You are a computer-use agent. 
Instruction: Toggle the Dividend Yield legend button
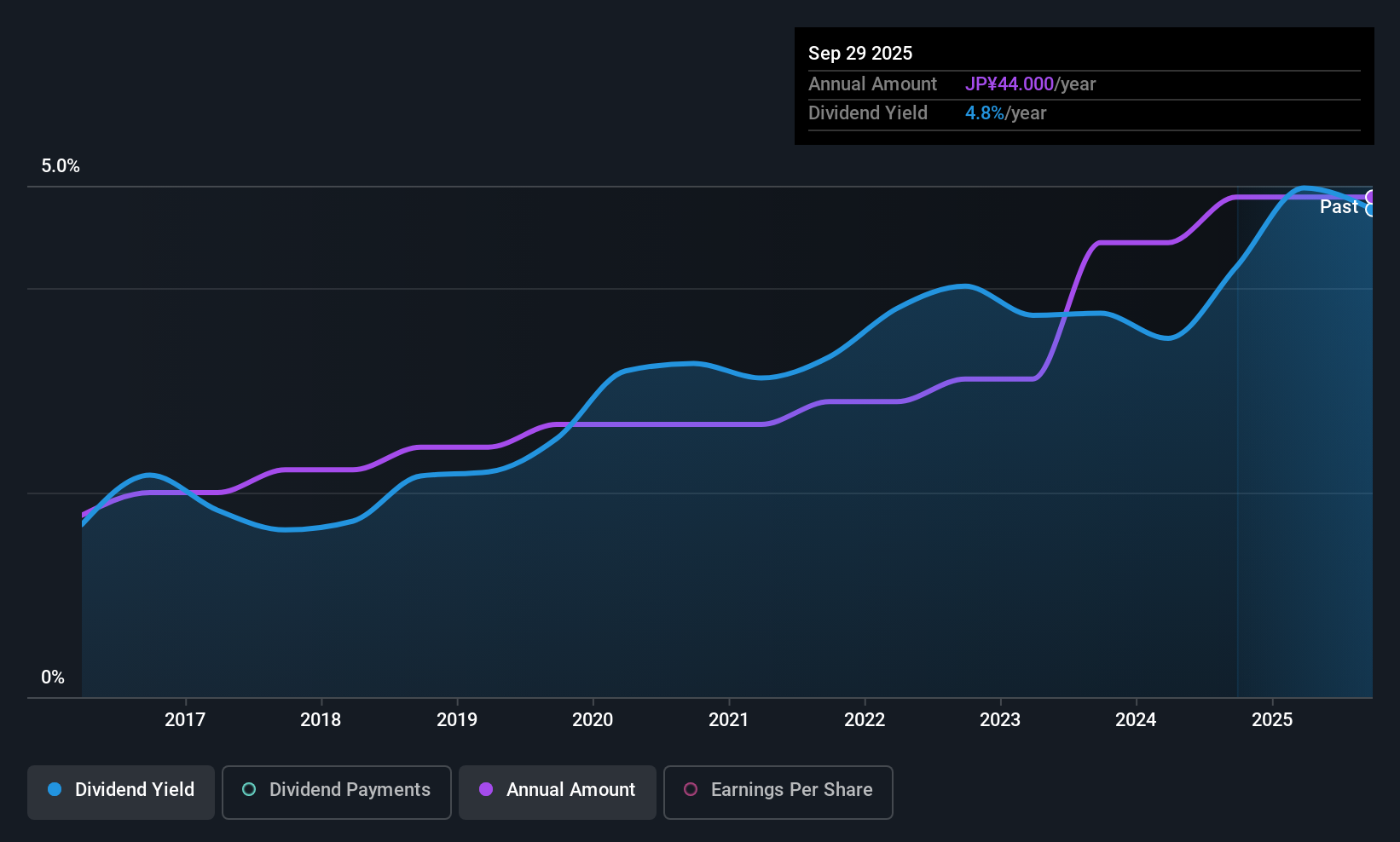tap(121, 790)
